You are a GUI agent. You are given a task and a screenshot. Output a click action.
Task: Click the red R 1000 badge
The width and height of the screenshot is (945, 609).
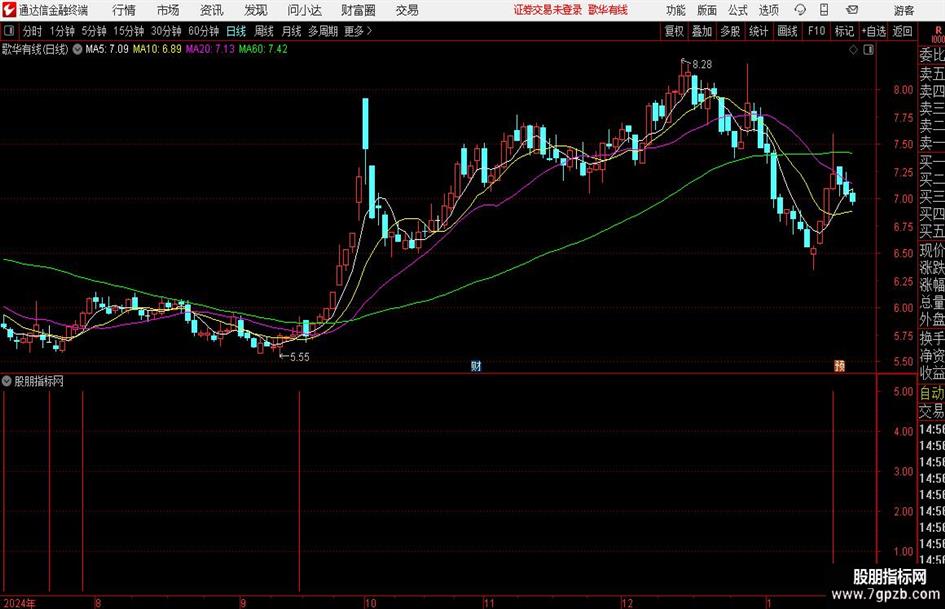938,34
